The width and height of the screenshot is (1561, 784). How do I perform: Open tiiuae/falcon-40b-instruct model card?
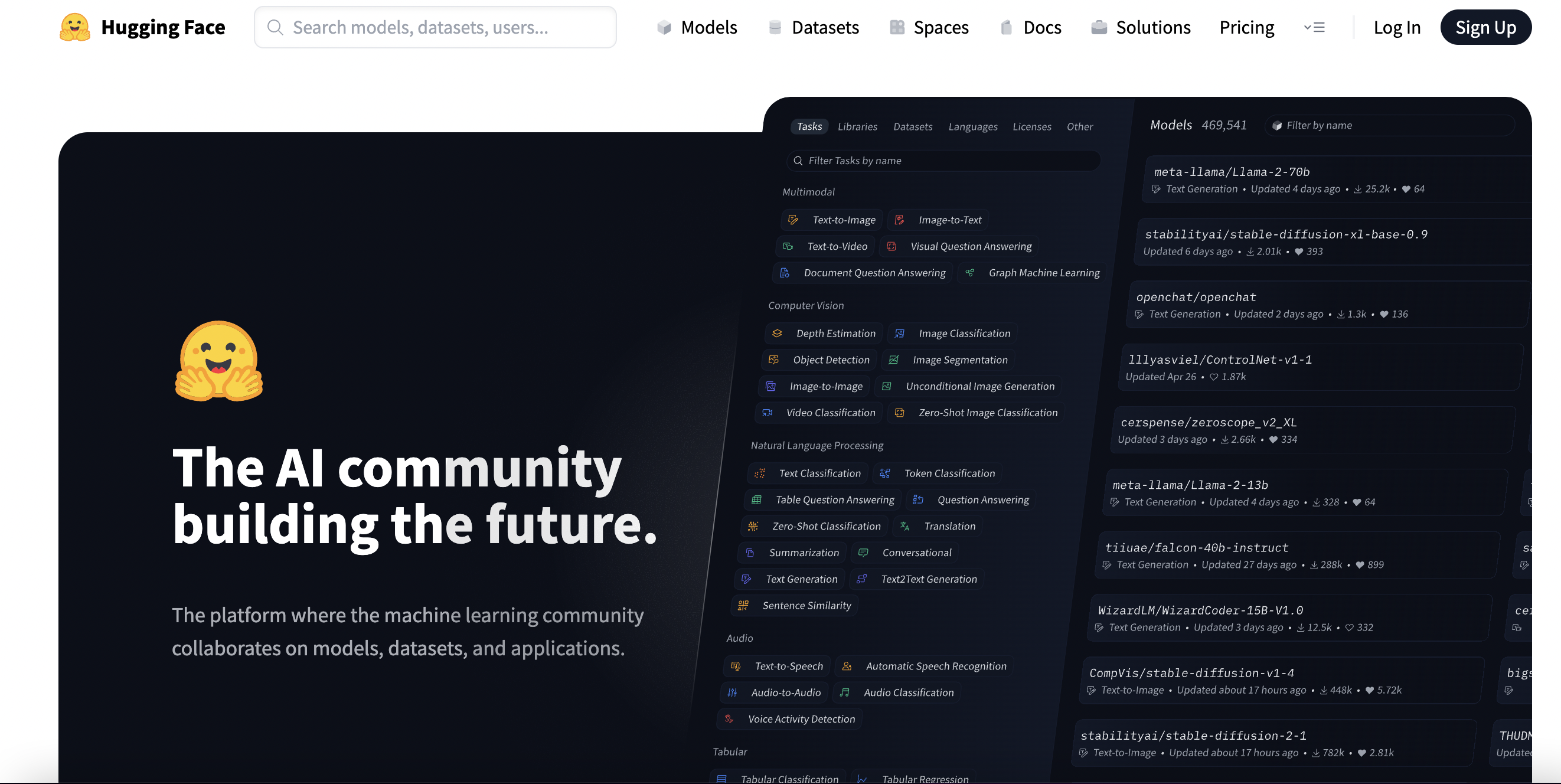pos(1298,555)
